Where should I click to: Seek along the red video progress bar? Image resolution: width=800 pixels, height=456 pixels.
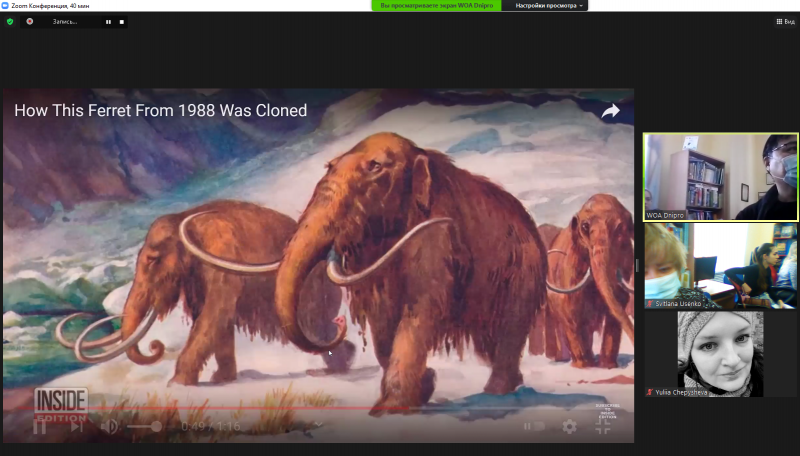[x=318, y=409]
